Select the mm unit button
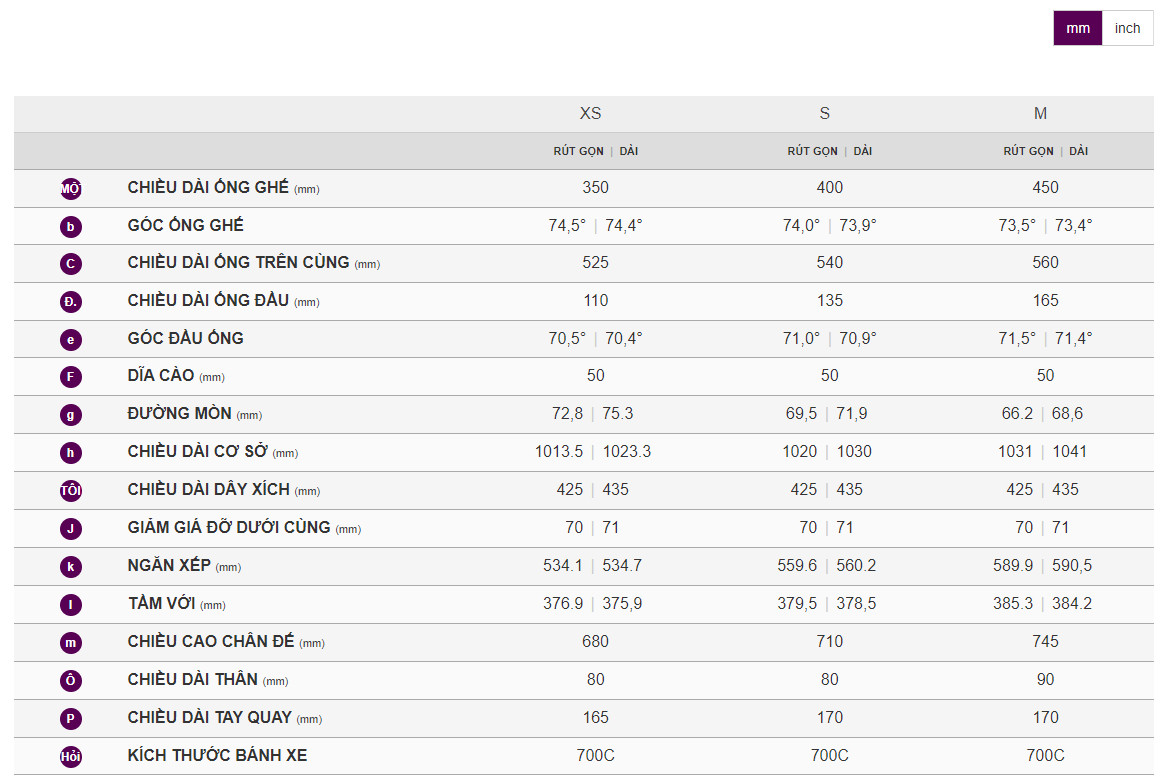Viewport: 1169px width, 784px height. (x=1077, y=28)
